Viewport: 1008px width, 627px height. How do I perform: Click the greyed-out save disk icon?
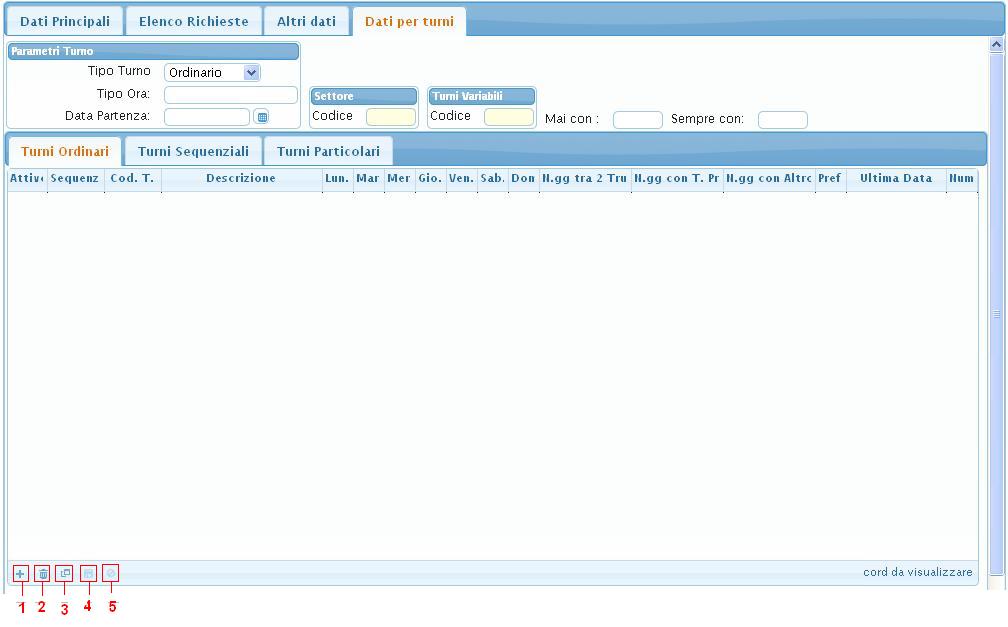[88, 573]
